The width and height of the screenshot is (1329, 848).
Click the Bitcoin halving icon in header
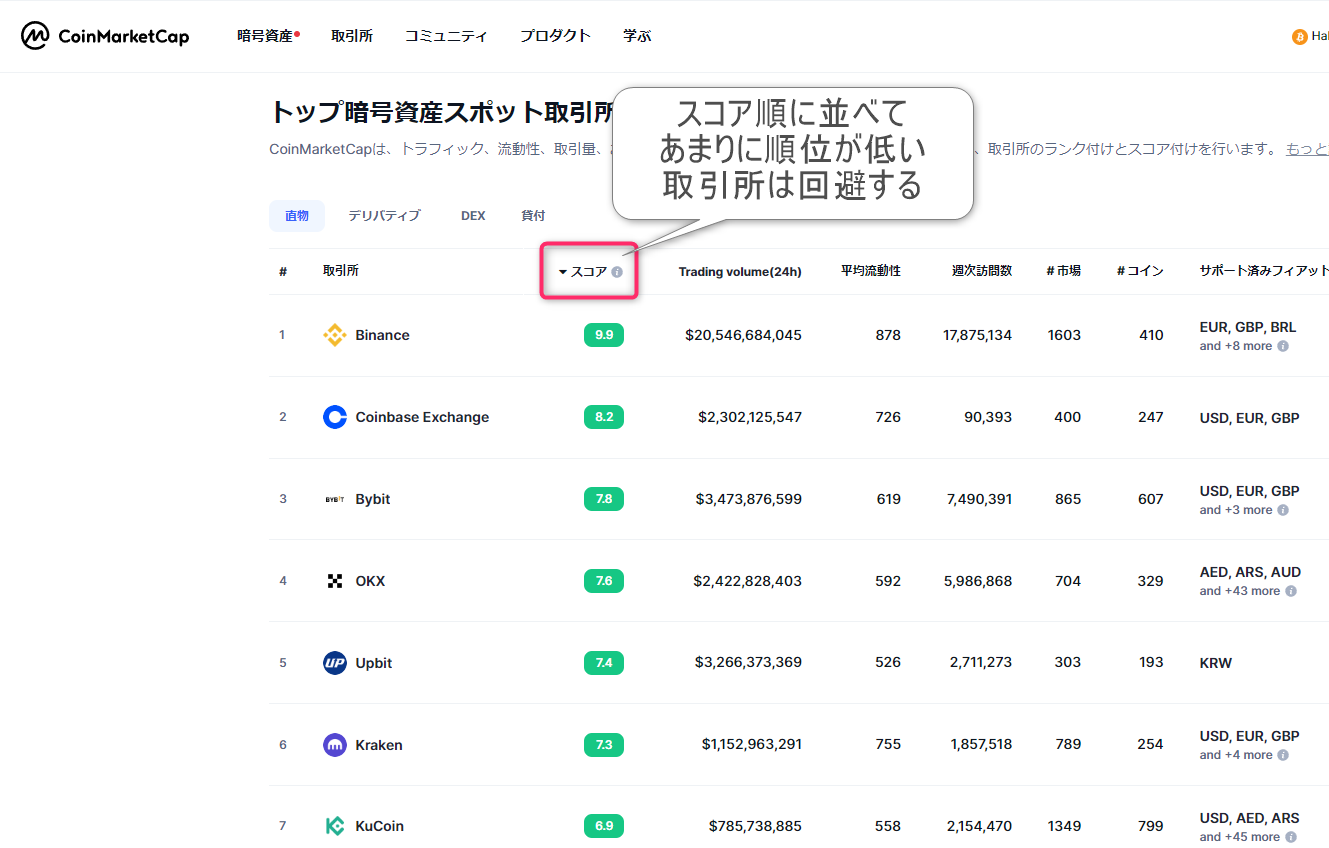coord(1300,37)
